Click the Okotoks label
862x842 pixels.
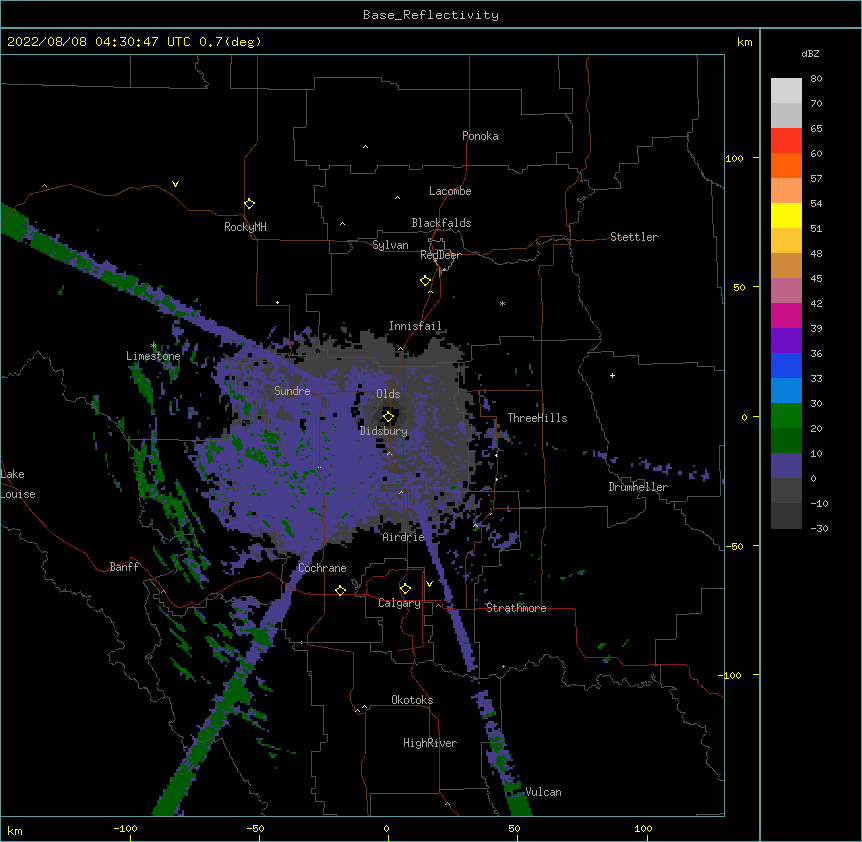pos(412,700)
